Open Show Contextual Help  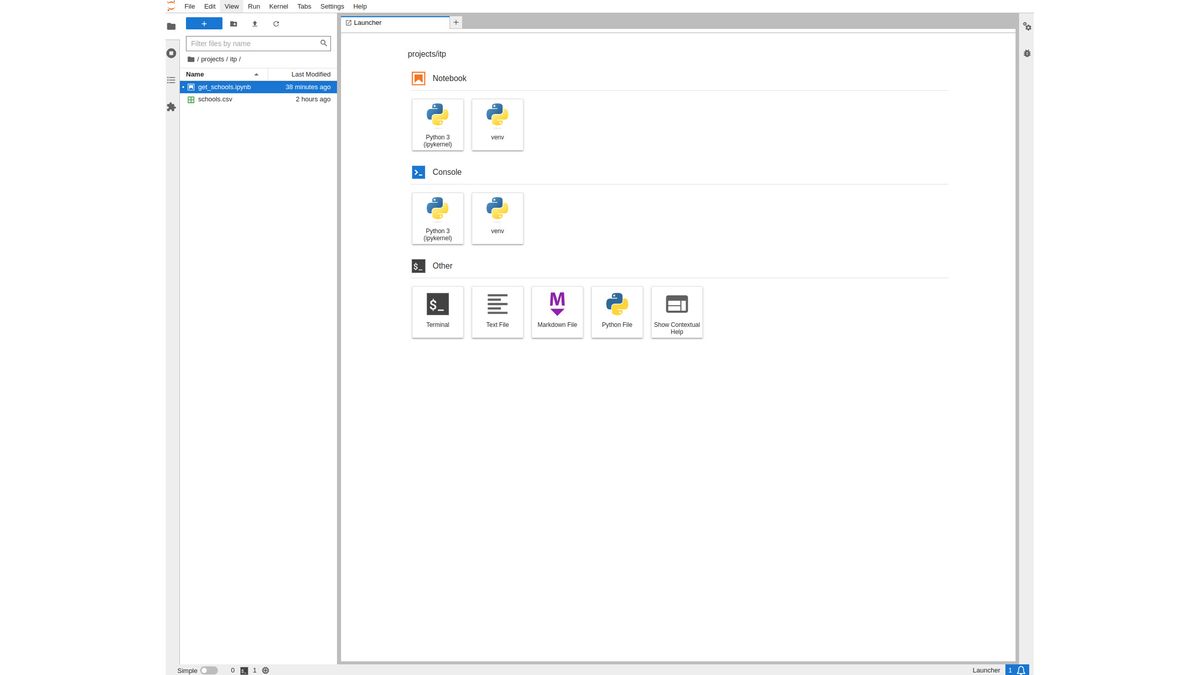pyautogui.click(x=677, y=310)
